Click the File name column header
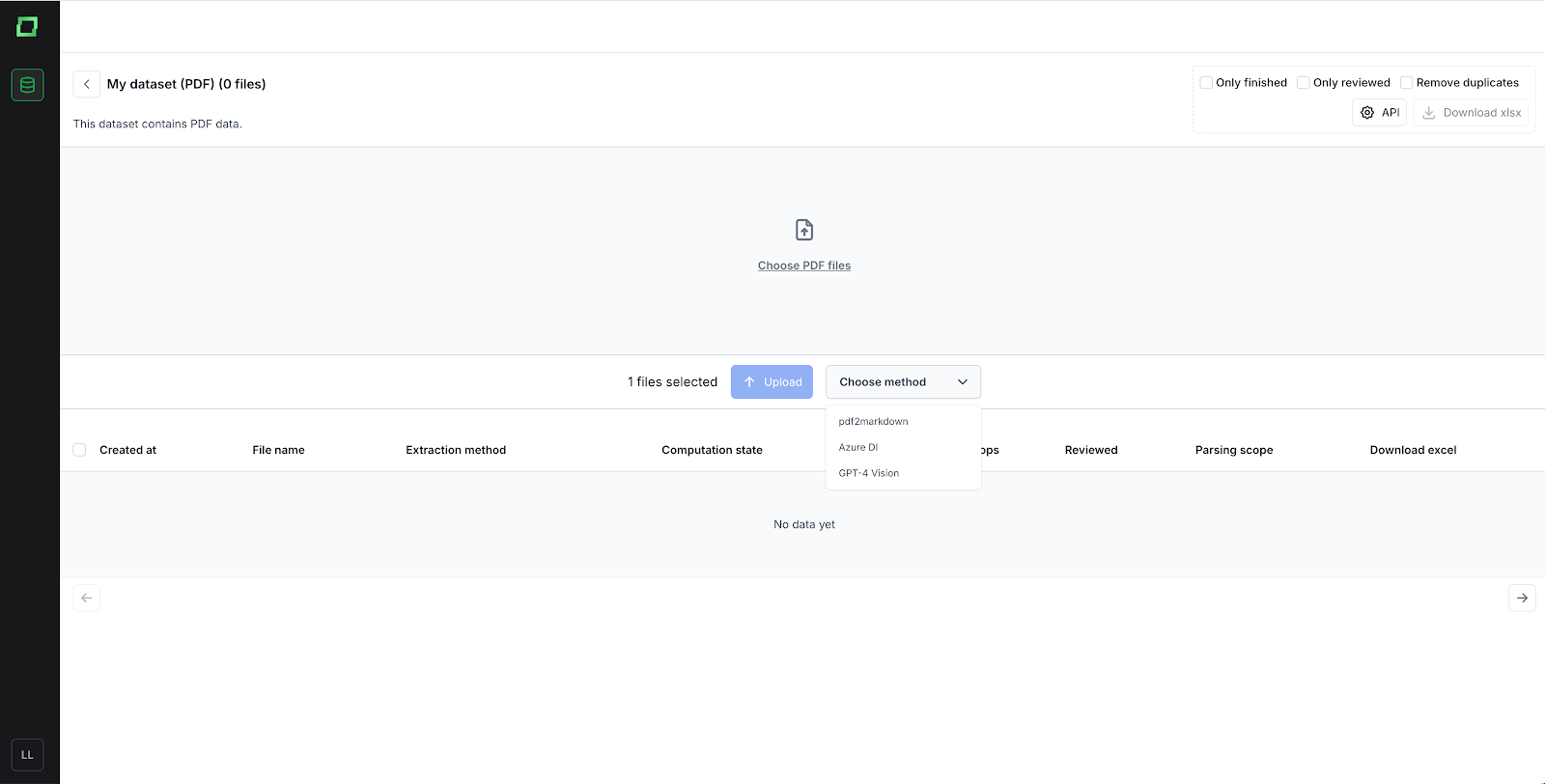 [x=278, y=450]
